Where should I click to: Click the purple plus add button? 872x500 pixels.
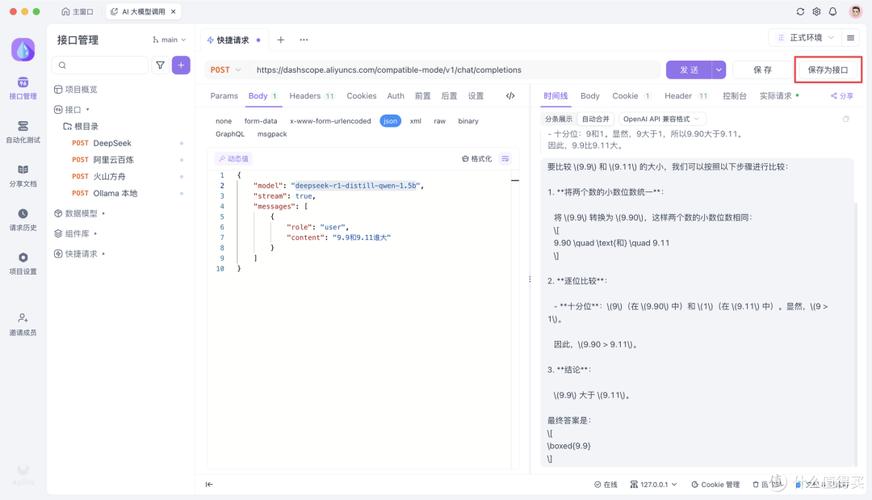tap(181, 65)
